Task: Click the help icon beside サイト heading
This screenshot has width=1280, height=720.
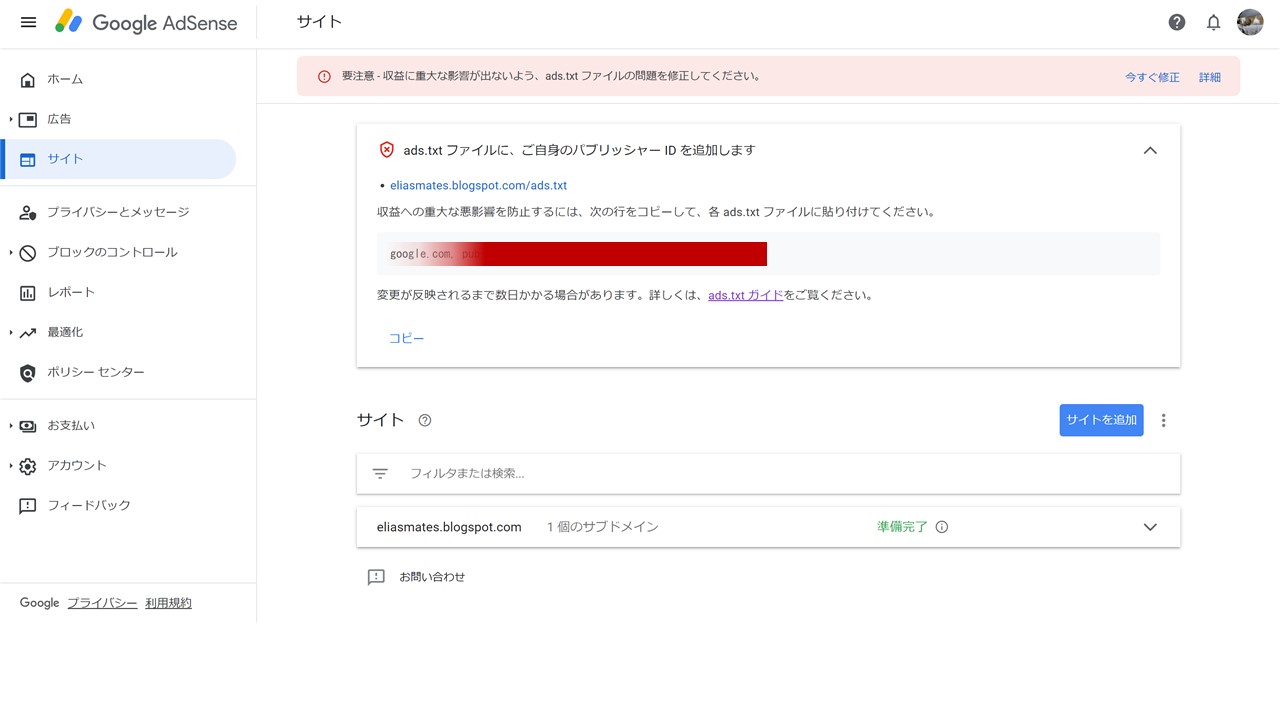Action: 425,420
